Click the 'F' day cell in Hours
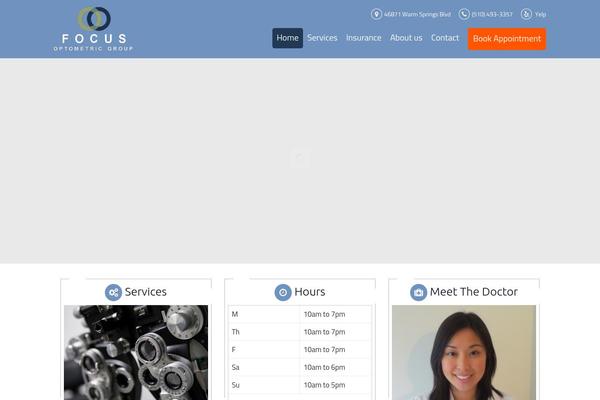 pyautogui.click(x=264, y=349)
